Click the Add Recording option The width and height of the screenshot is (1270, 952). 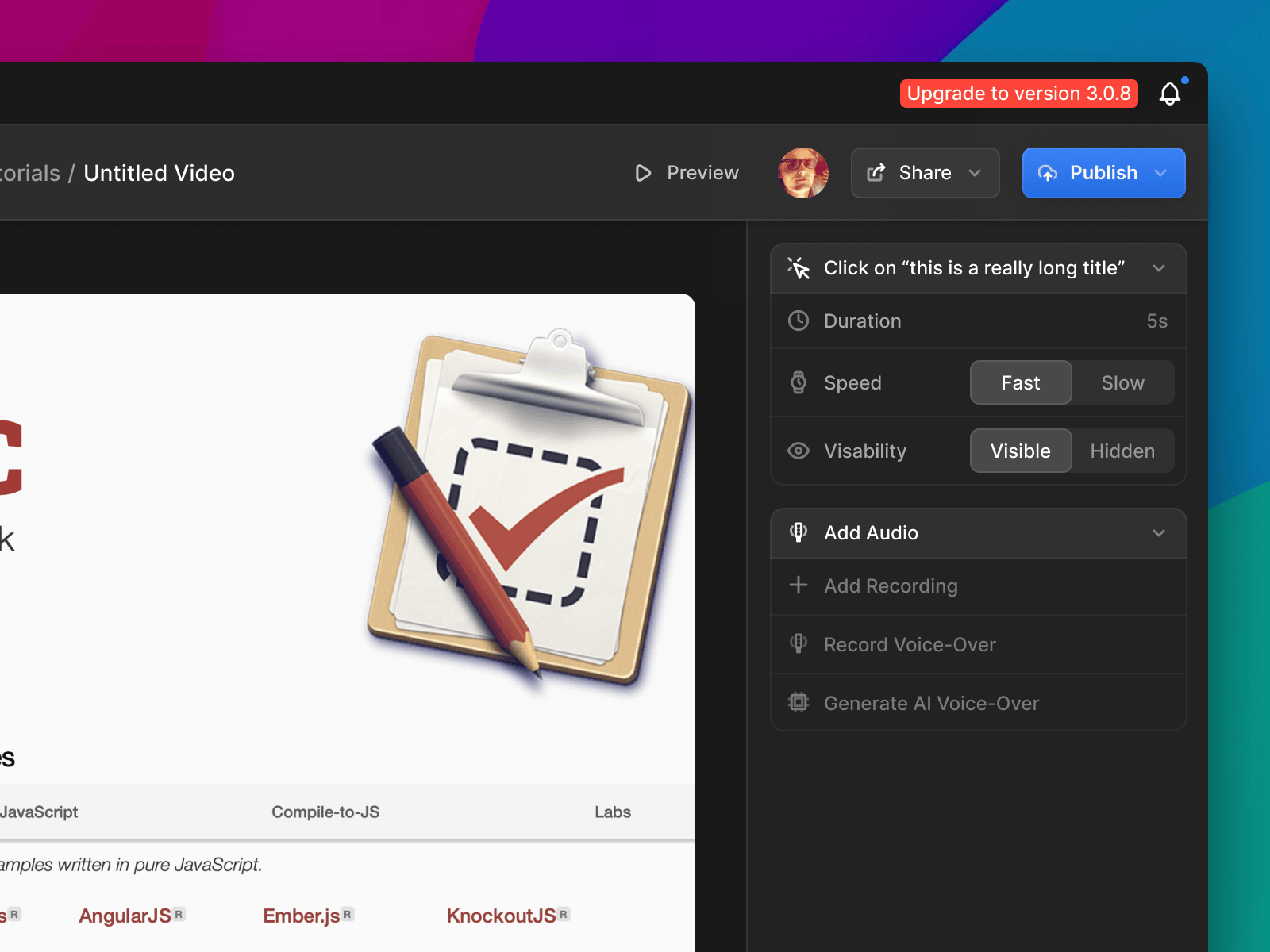[x=979, y=586]
